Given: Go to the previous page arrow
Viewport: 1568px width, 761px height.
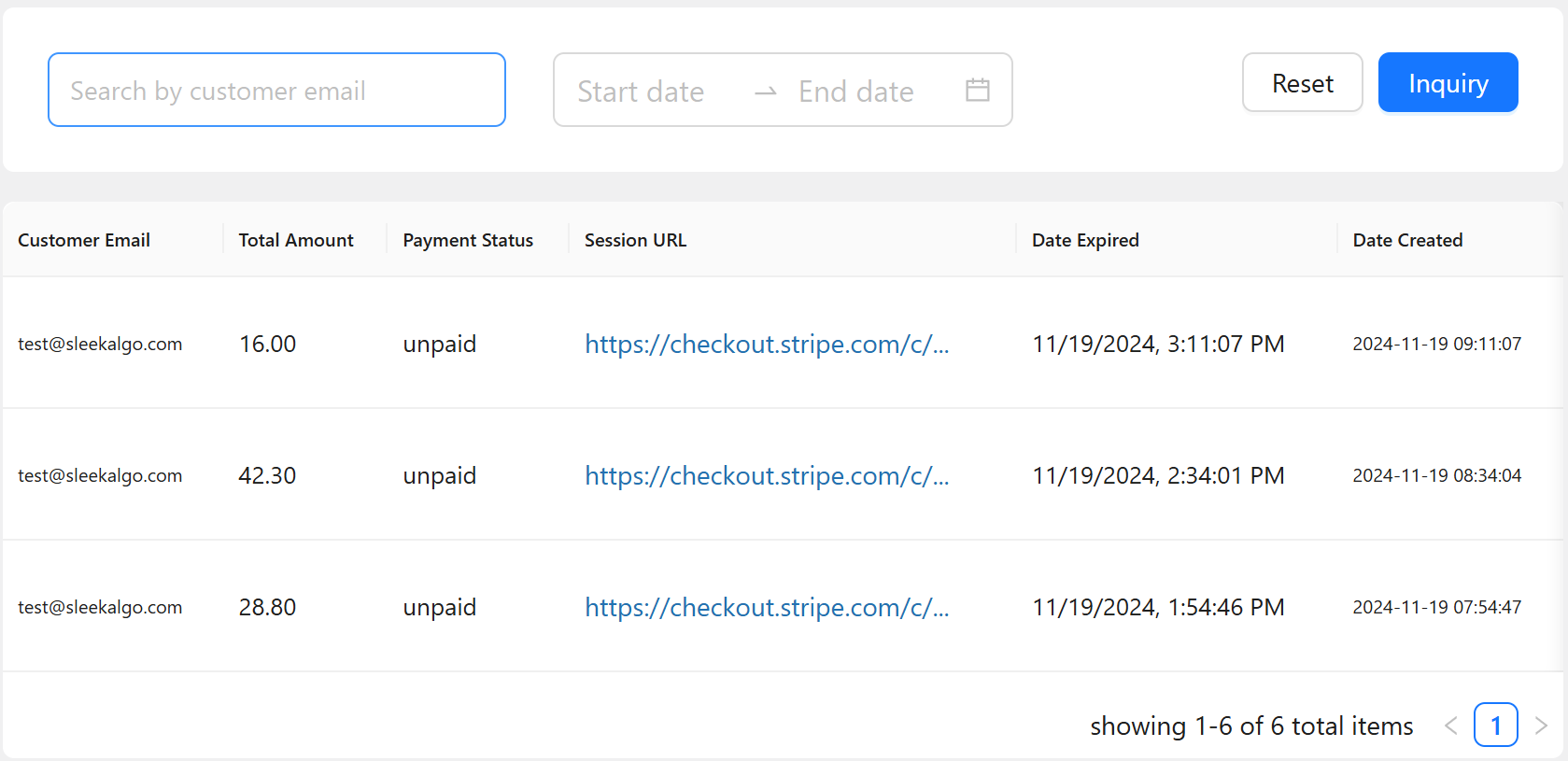Looking at the screenshot, I should 1450,726.
